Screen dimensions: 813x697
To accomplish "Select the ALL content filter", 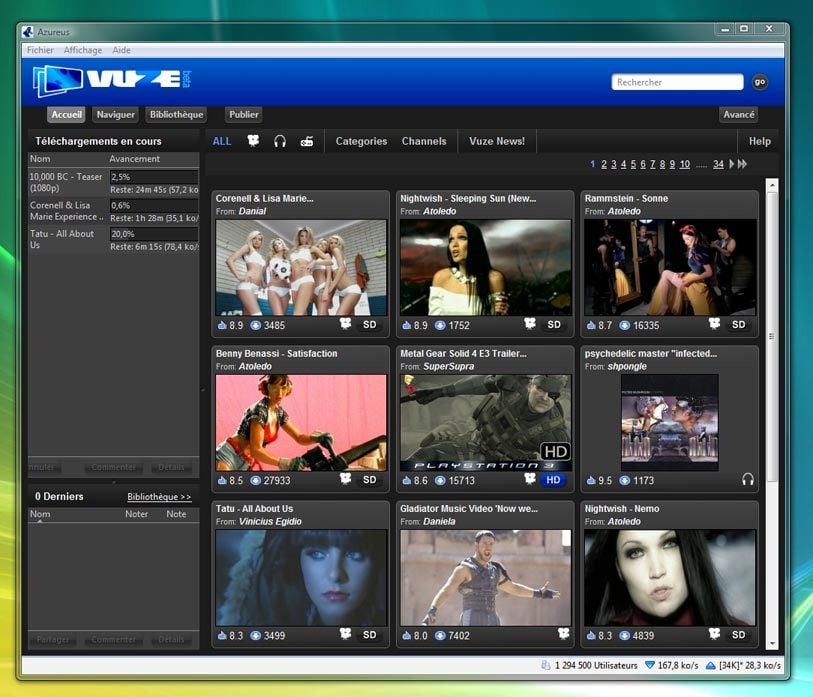I will [x=222, y=141].
